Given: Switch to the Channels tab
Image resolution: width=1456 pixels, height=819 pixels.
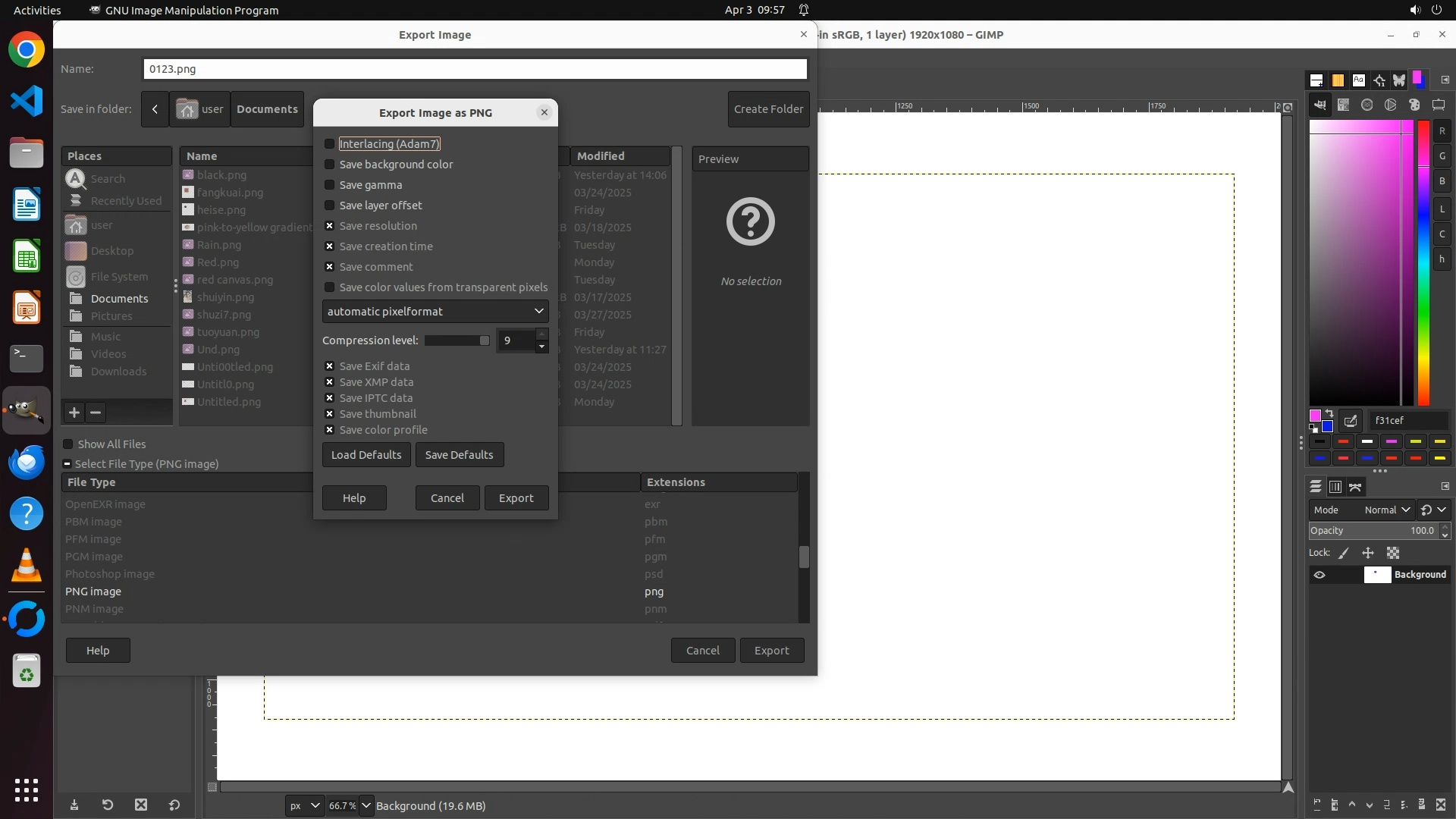Looking at the screenshot, I should [1335, 487].
